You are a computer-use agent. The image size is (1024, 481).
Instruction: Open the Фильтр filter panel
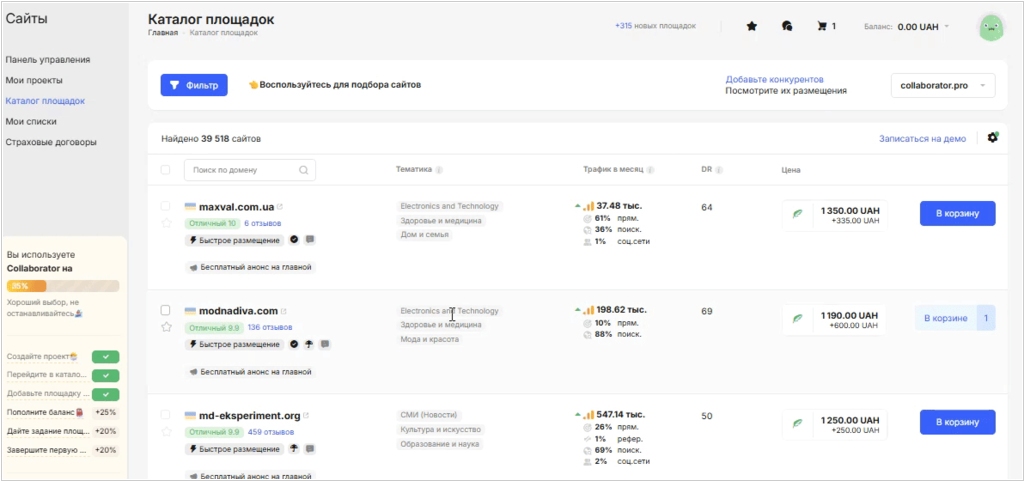coord(194,86)
